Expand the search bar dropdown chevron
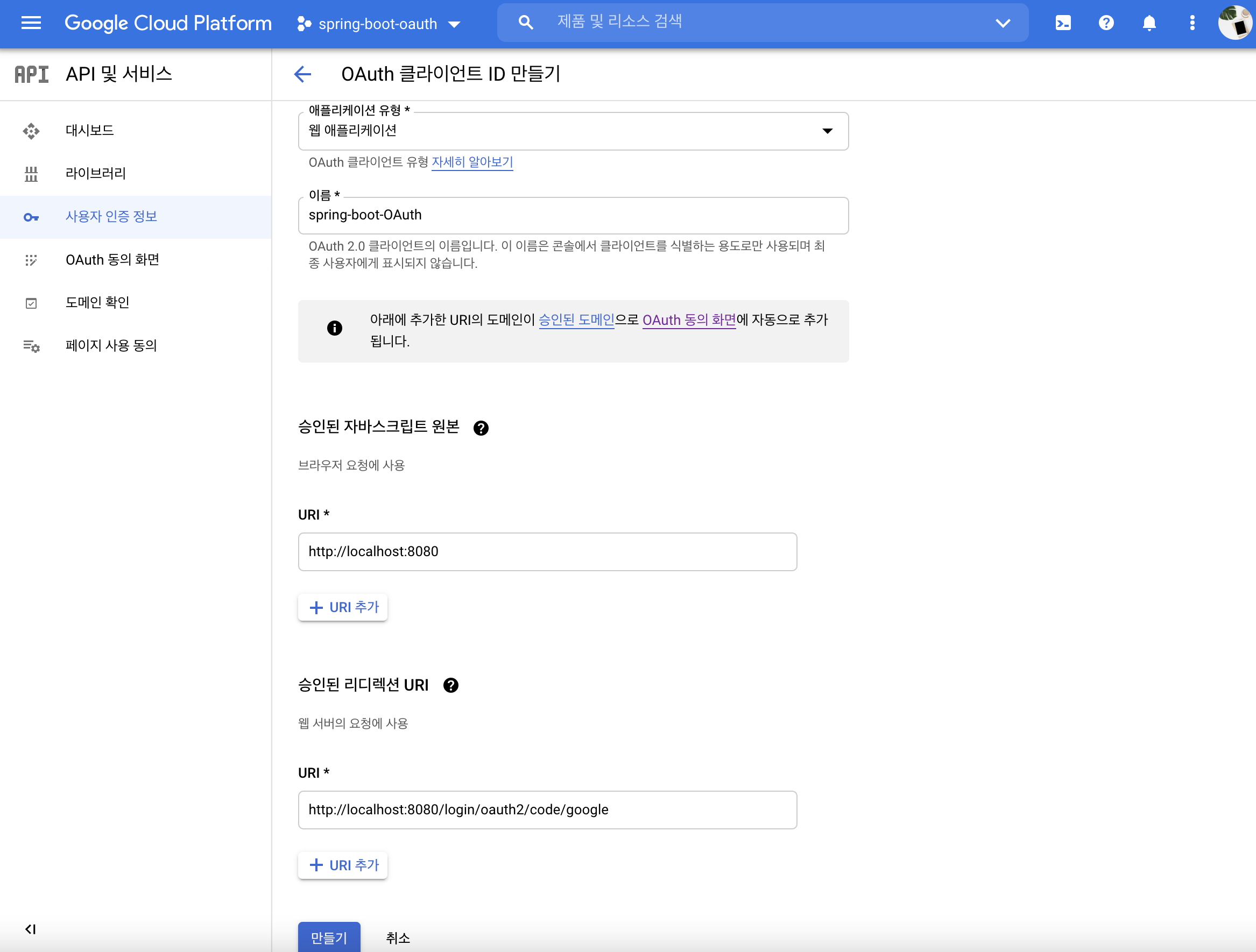This screenshot has width=1256, height=952. (x=1003, y=23)
